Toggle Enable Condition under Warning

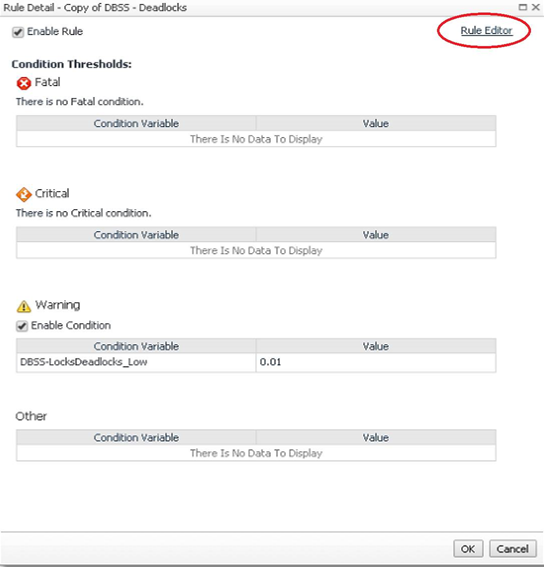[22, 326]
